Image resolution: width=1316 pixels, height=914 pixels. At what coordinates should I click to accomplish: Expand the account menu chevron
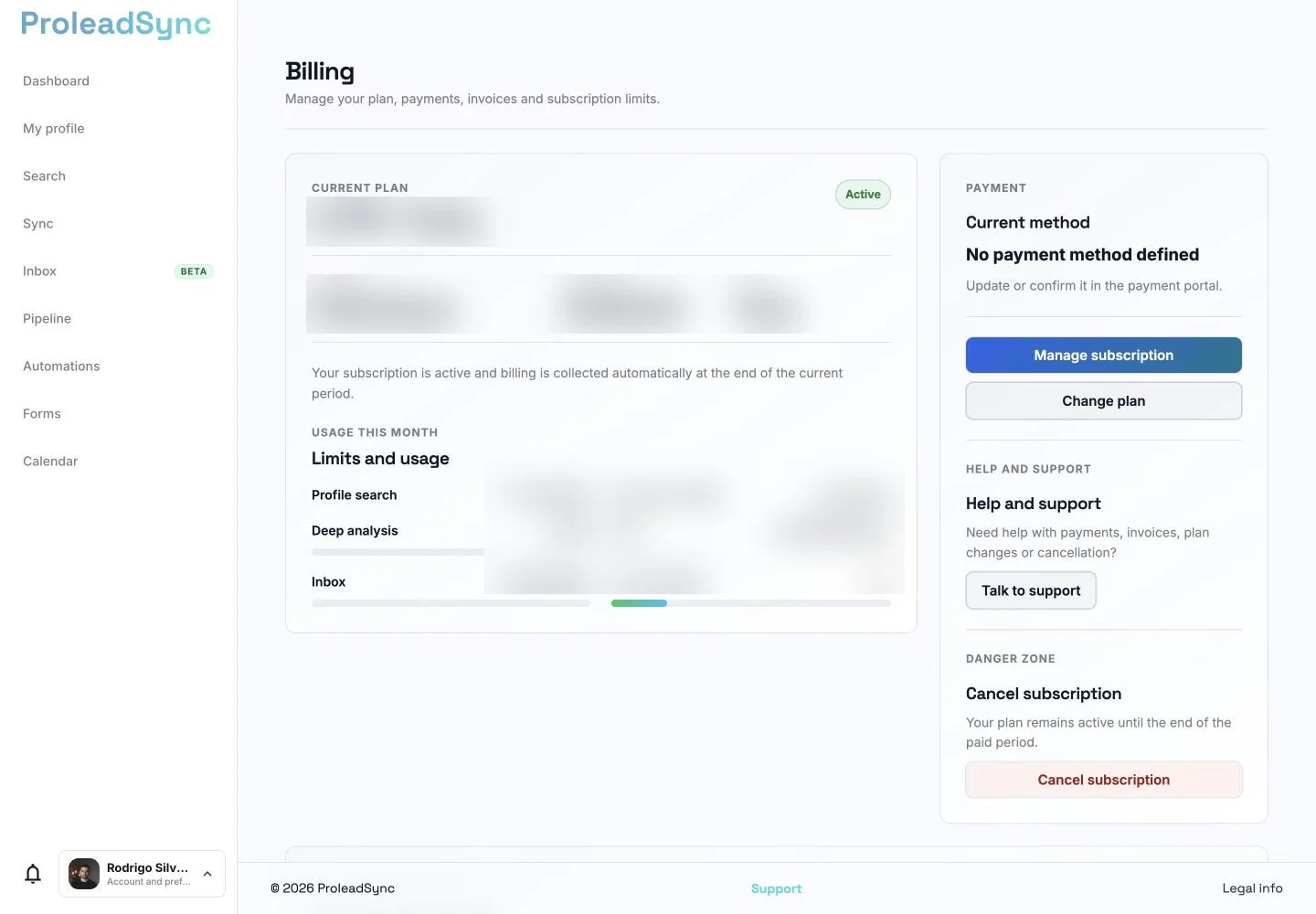[207, 874]
